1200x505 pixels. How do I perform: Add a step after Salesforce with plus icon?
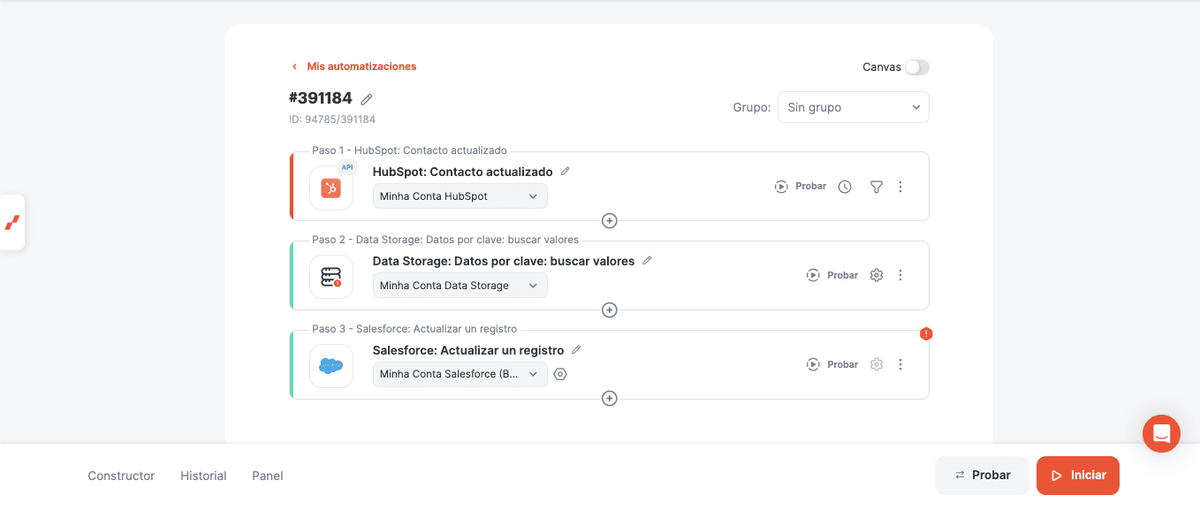[609, 398]
